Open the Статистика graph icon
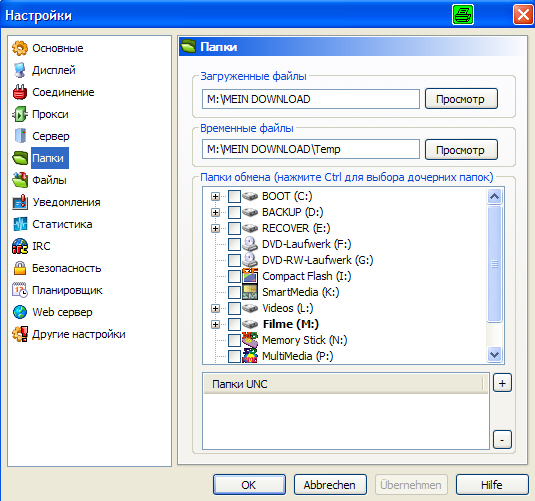Viewport: 535px width, 501px height. coord(20,224)
